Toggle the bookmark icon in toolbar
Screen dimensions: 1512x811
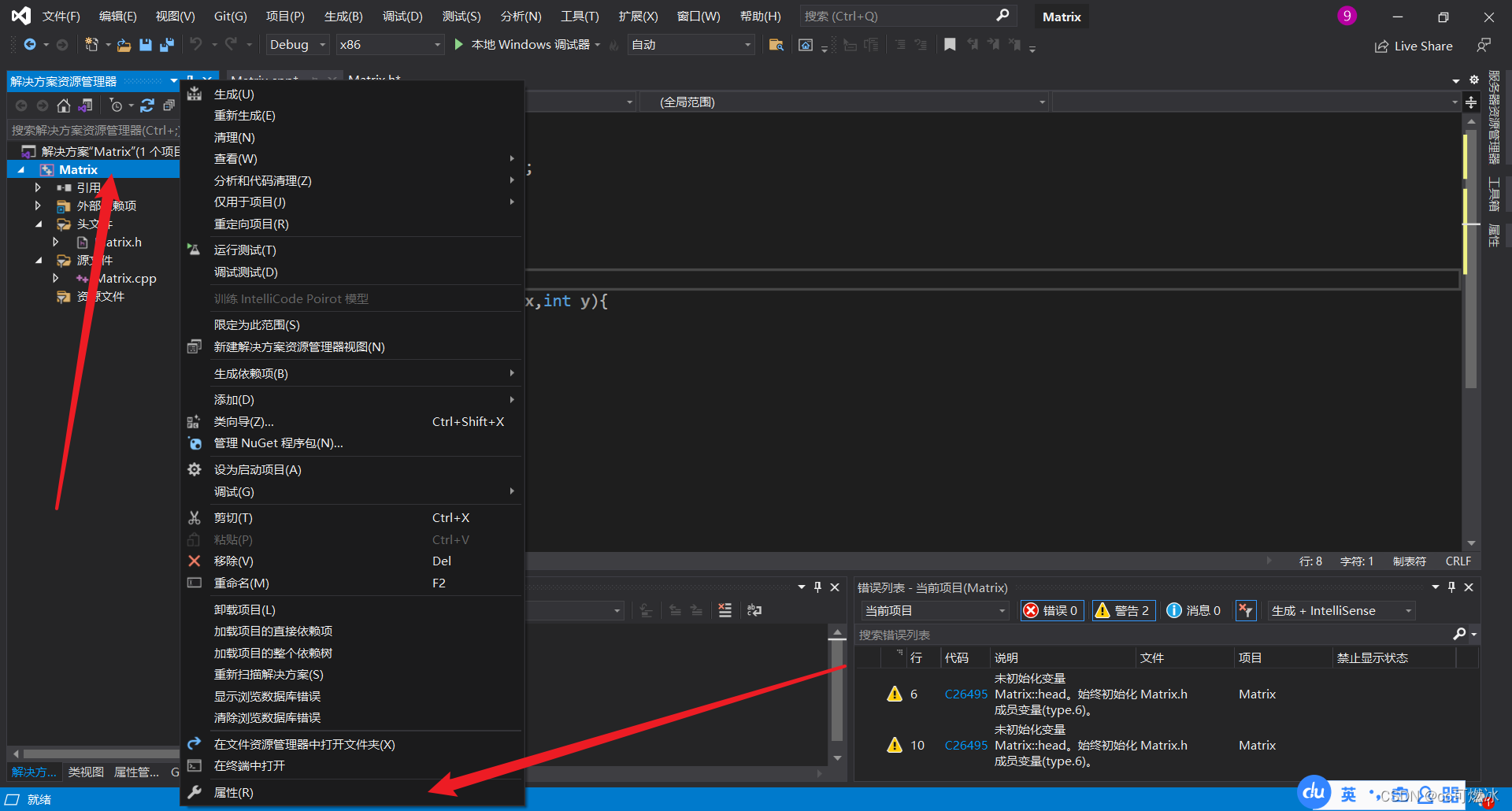coord(950,45)
